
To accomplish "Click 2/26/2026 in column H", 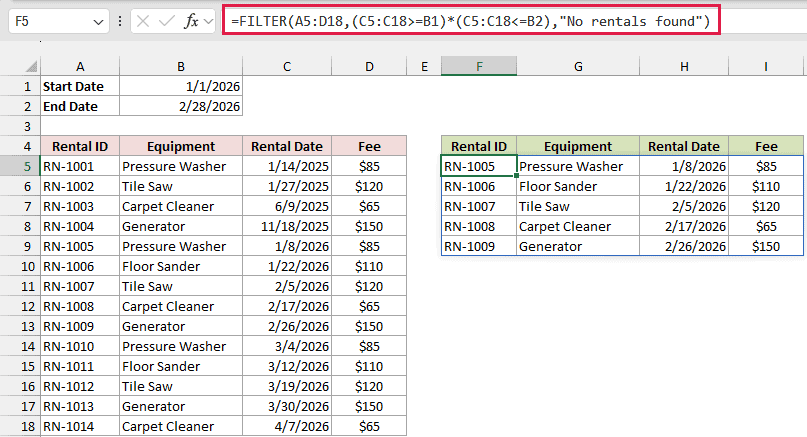I will [x=684, y=247].
